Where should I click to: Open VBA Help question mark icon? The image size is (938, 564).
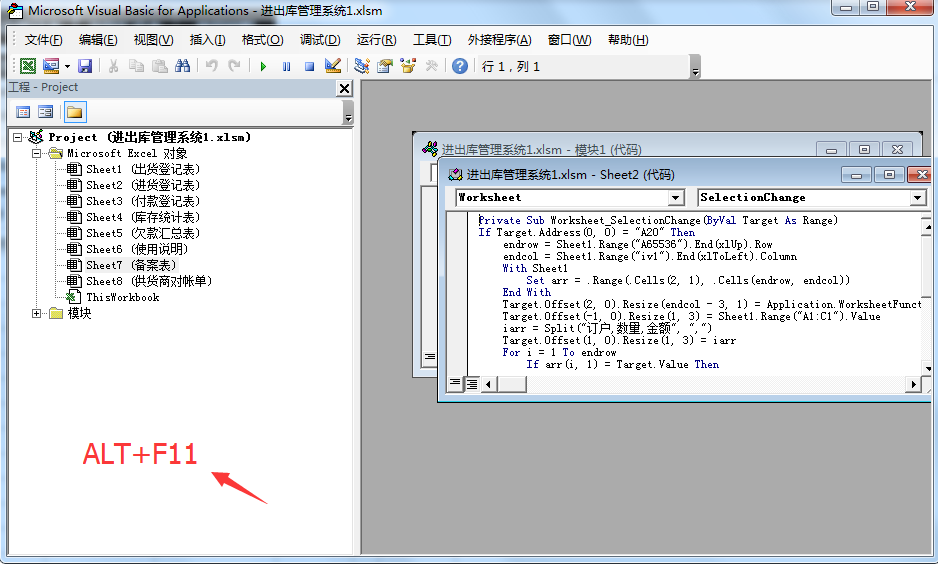tap(459, 66)
